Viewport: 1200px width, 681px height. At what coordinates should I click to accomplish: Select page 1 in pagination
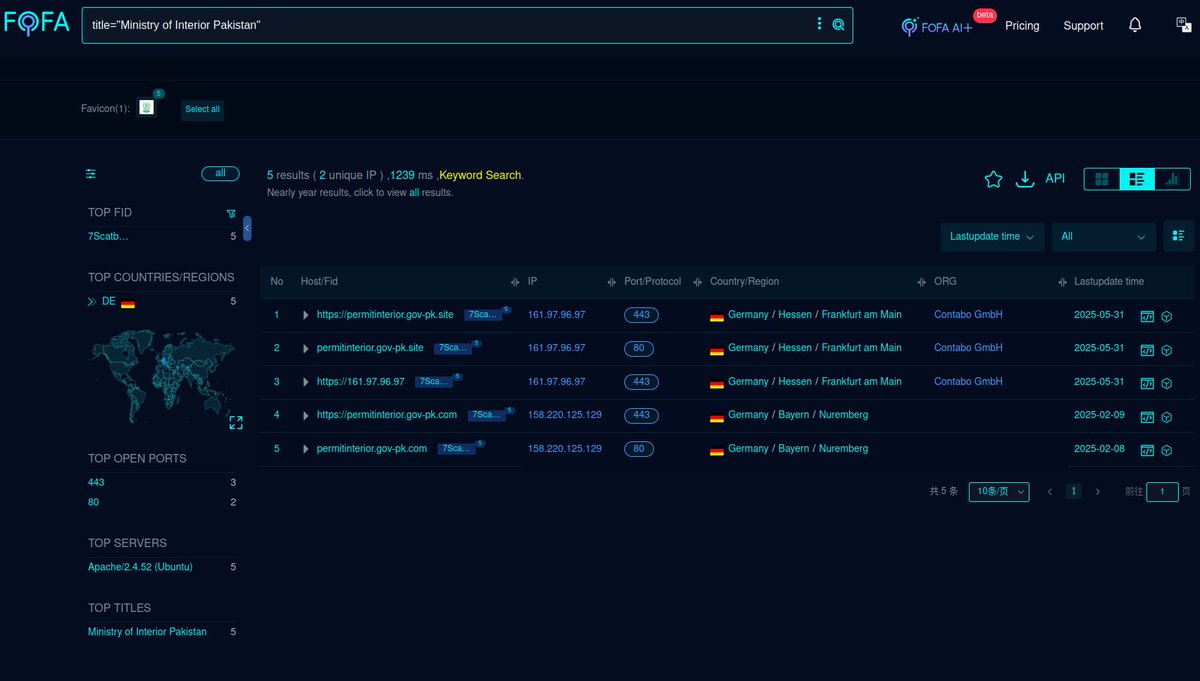coord(1074,492)
